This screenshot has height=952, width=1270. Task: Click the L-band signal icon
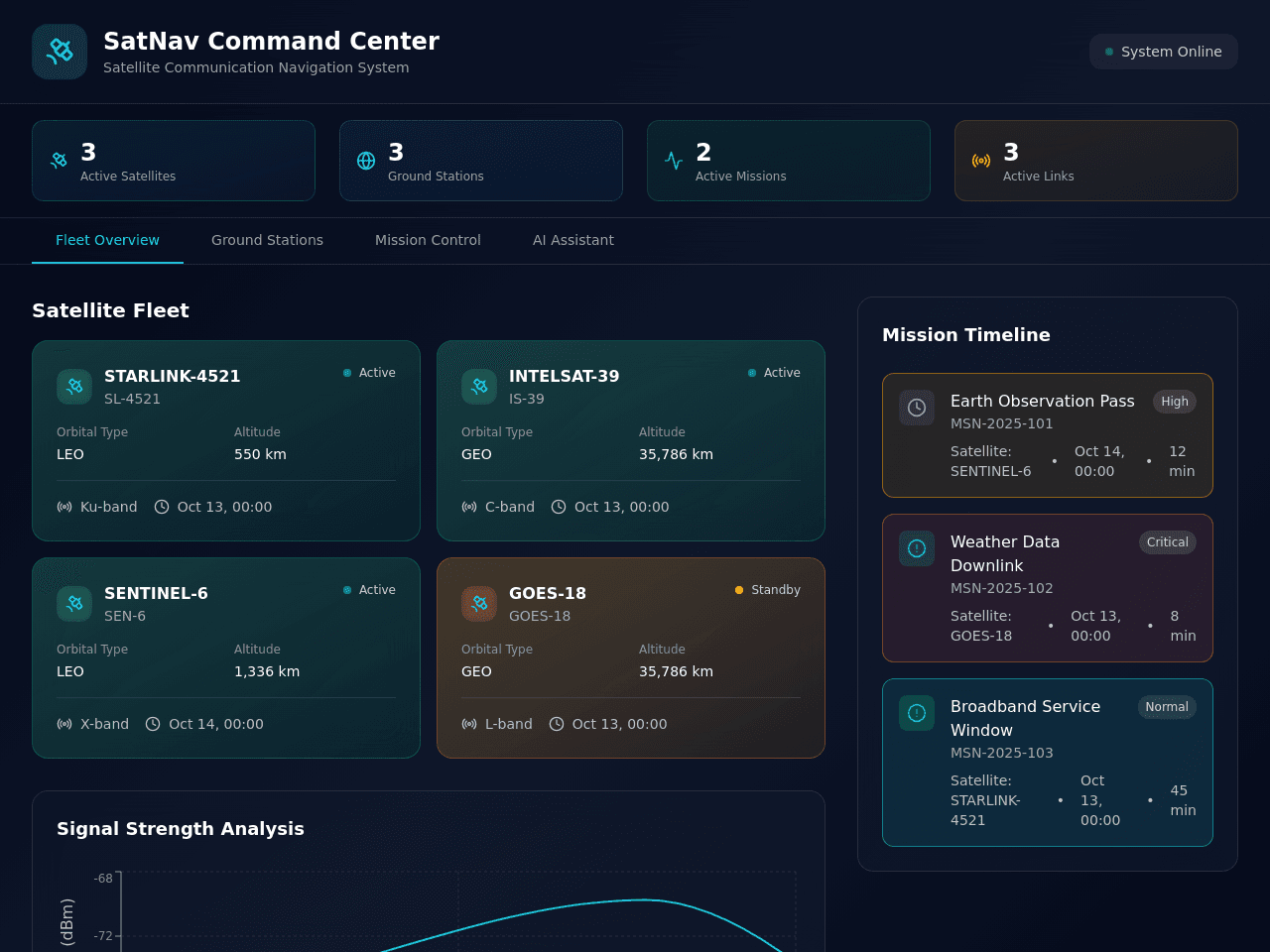469,724
